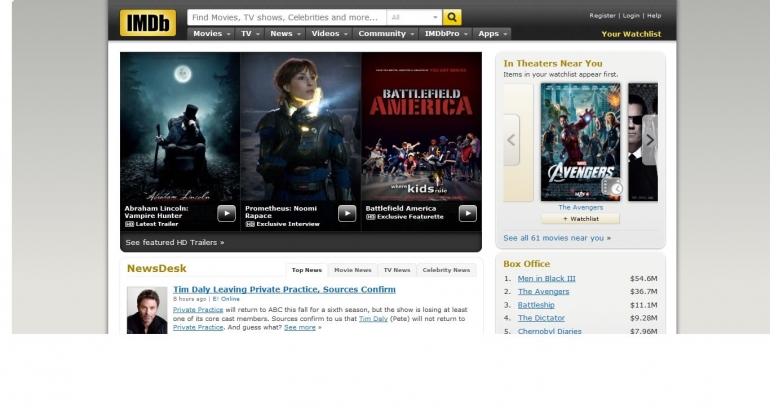
Task: Click the showtimes icon on Avengers poster
Action: (612, 187)
